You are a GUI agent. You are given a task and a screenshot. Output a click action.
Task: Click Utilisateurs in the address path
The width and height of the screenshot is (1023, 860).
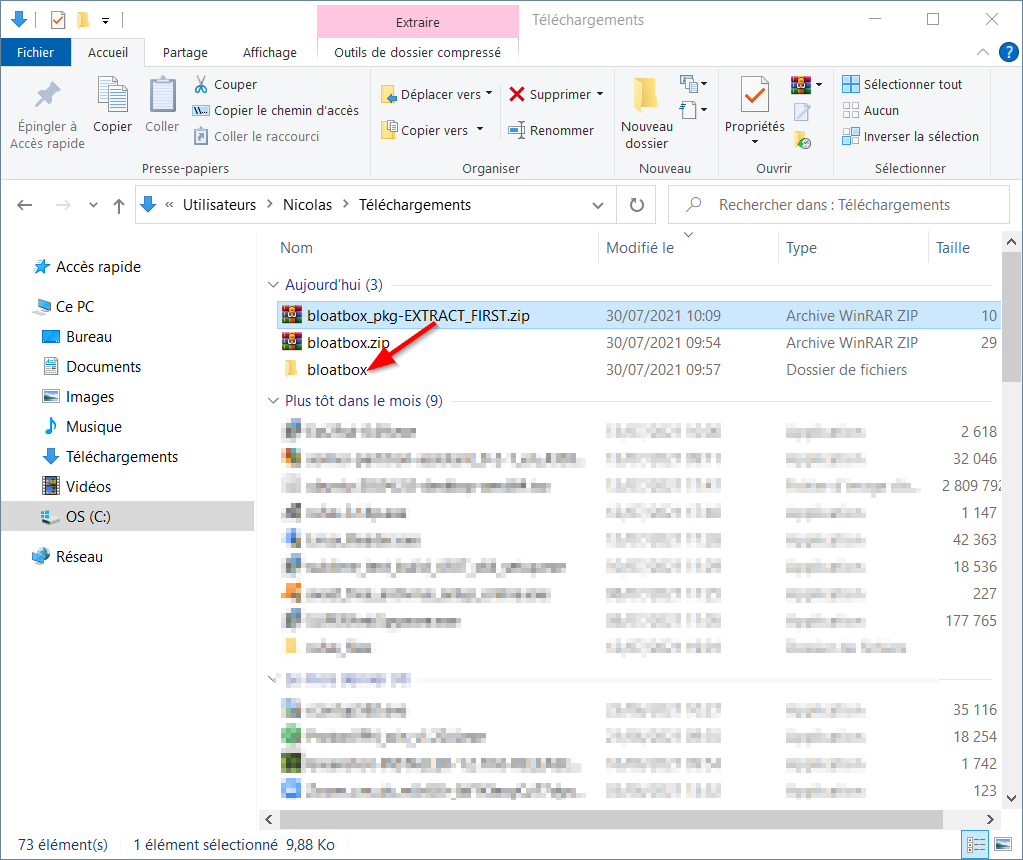(x=219, y=205)
